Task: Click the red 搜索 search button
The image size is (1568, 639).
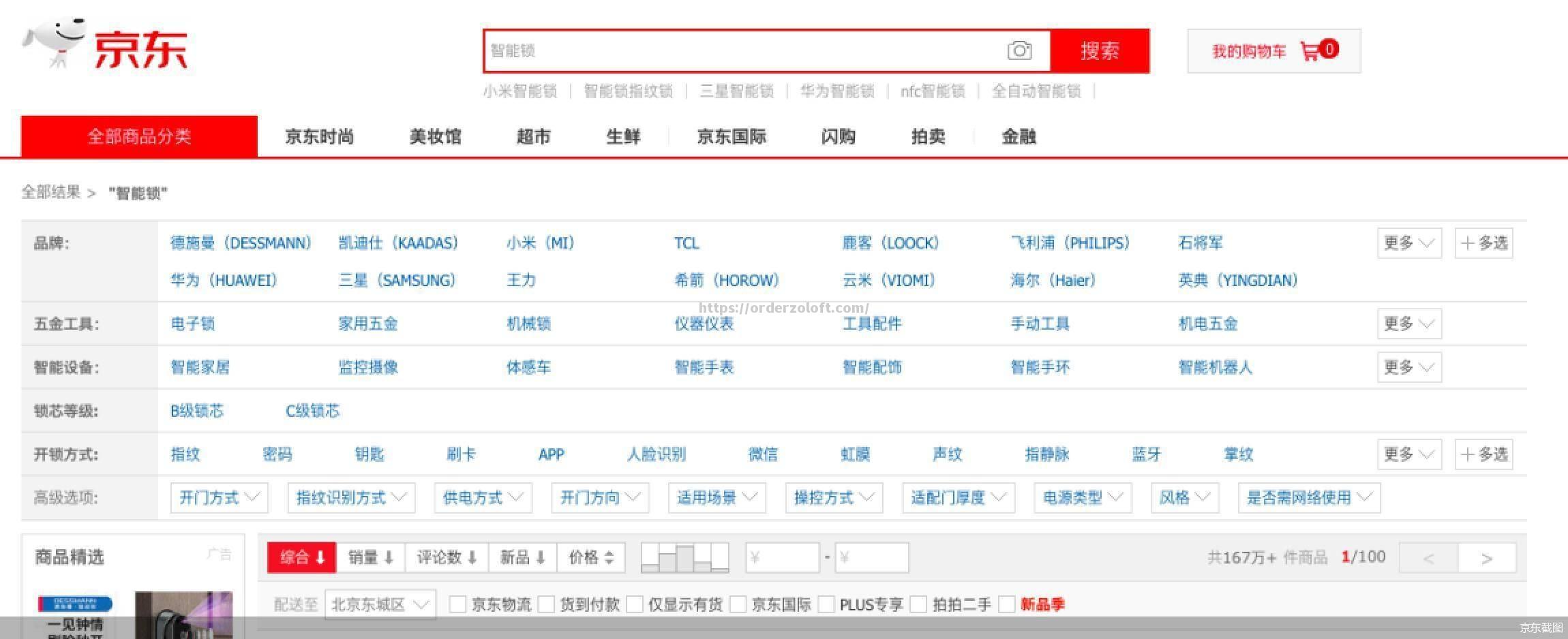Action: pos(1100,50)
